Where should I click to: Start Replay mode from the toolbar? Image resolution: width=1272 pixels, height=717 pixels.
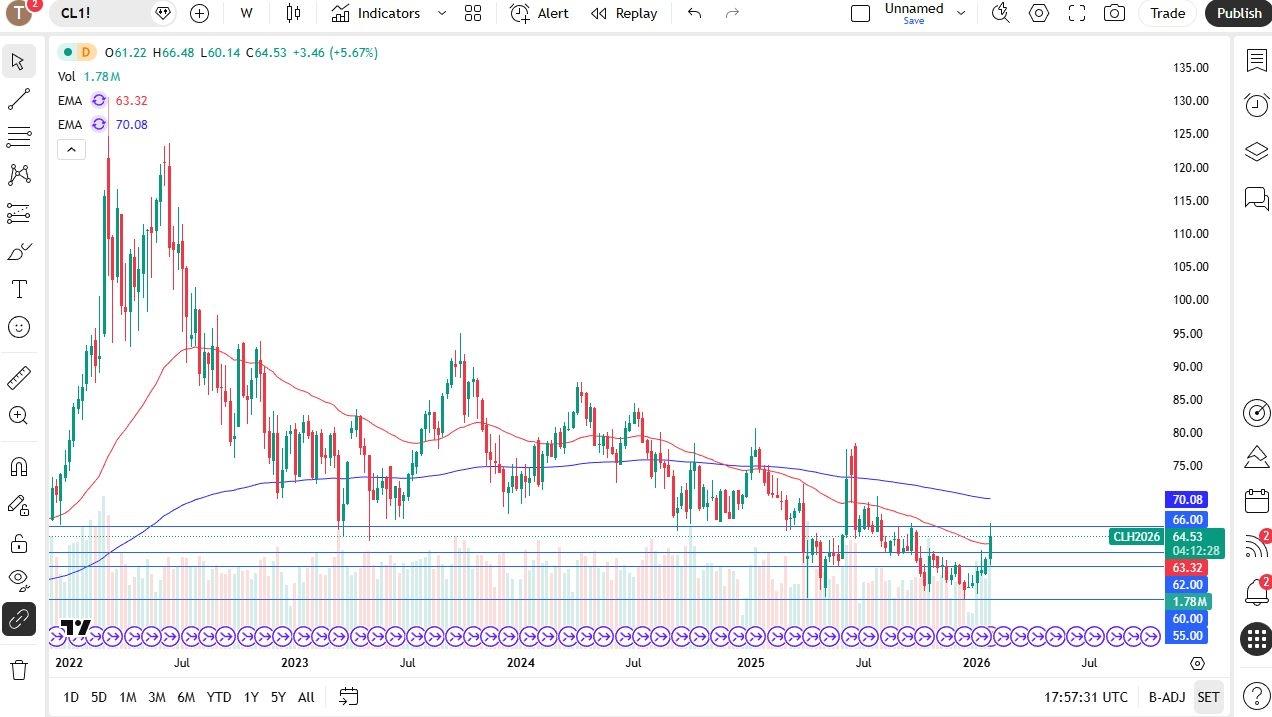point(623,13)
